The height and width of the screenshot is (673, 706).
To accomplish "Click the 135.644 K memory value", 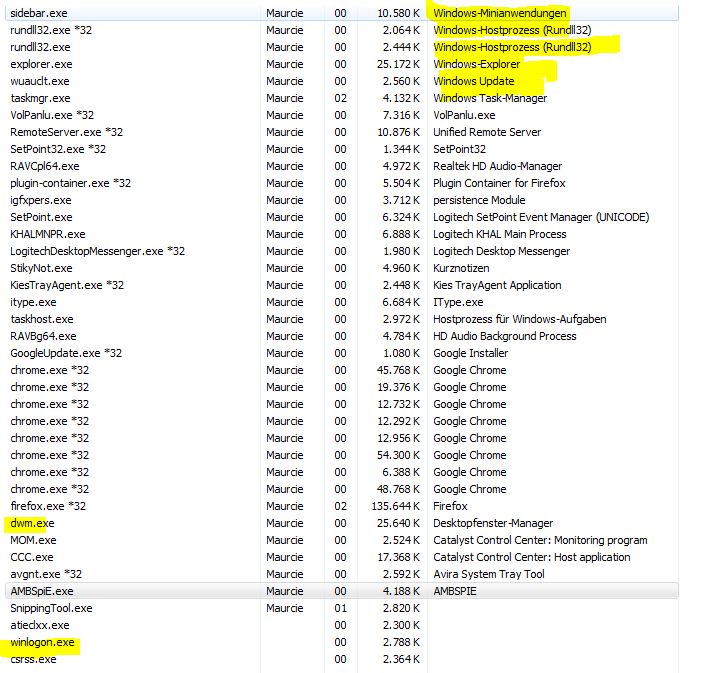I will (x=395, y=506).
